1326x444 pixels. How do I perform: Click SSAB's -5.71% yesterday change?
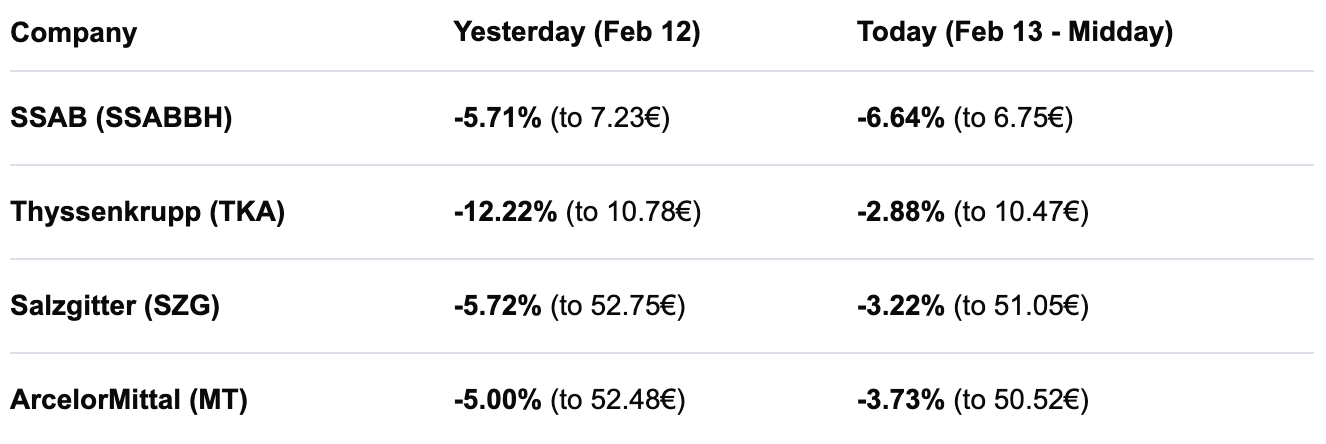(498, 119)
